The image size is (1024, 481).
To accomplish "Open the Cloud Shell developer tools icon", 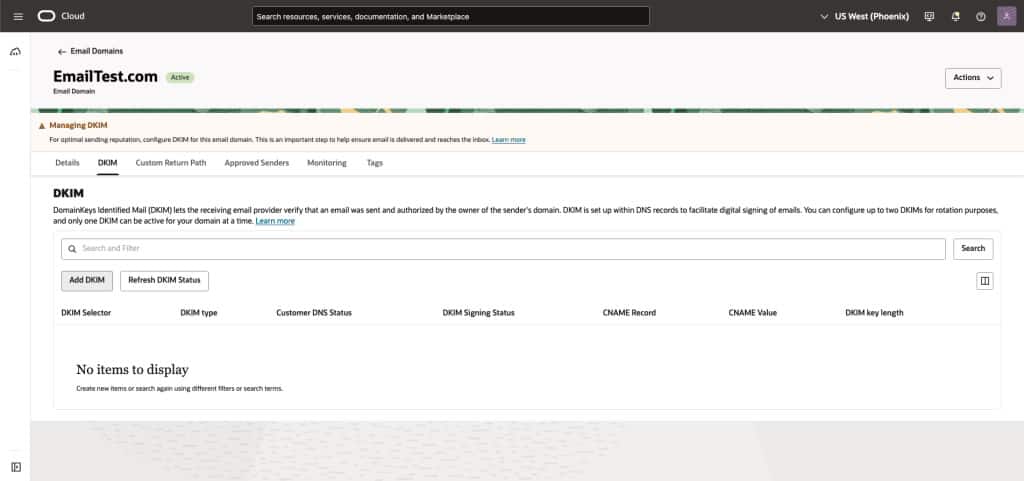I will [929, 16].
